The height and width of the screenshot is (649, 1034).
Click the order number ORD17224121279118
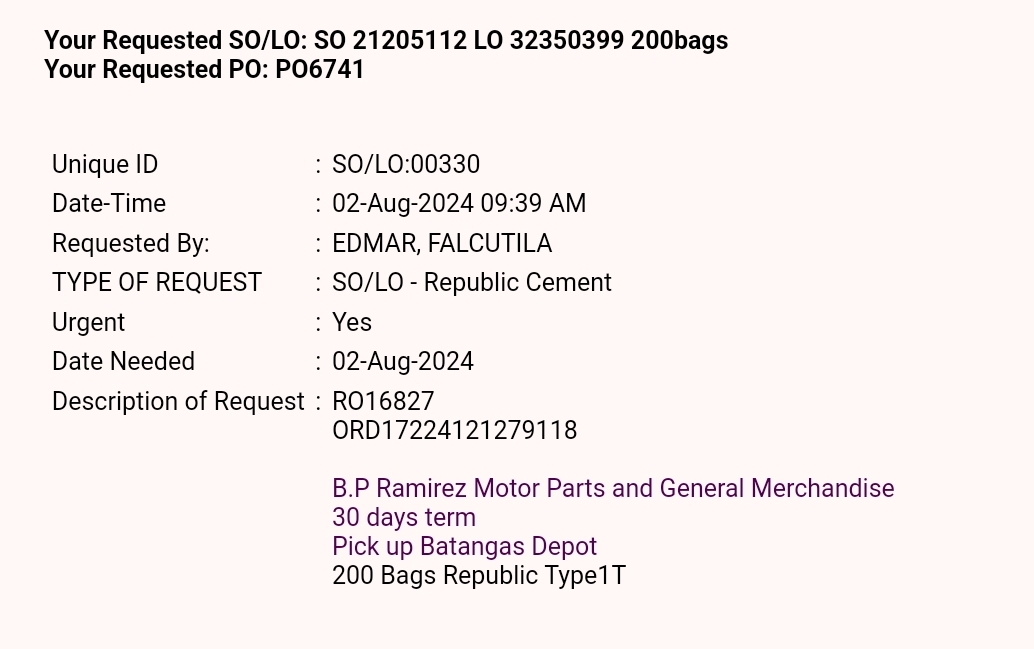(455, 431)
